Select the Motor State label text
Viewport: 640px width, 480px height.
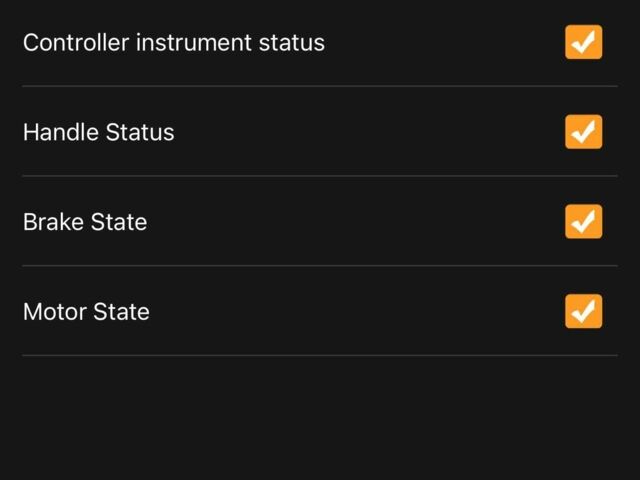(86, 312)
